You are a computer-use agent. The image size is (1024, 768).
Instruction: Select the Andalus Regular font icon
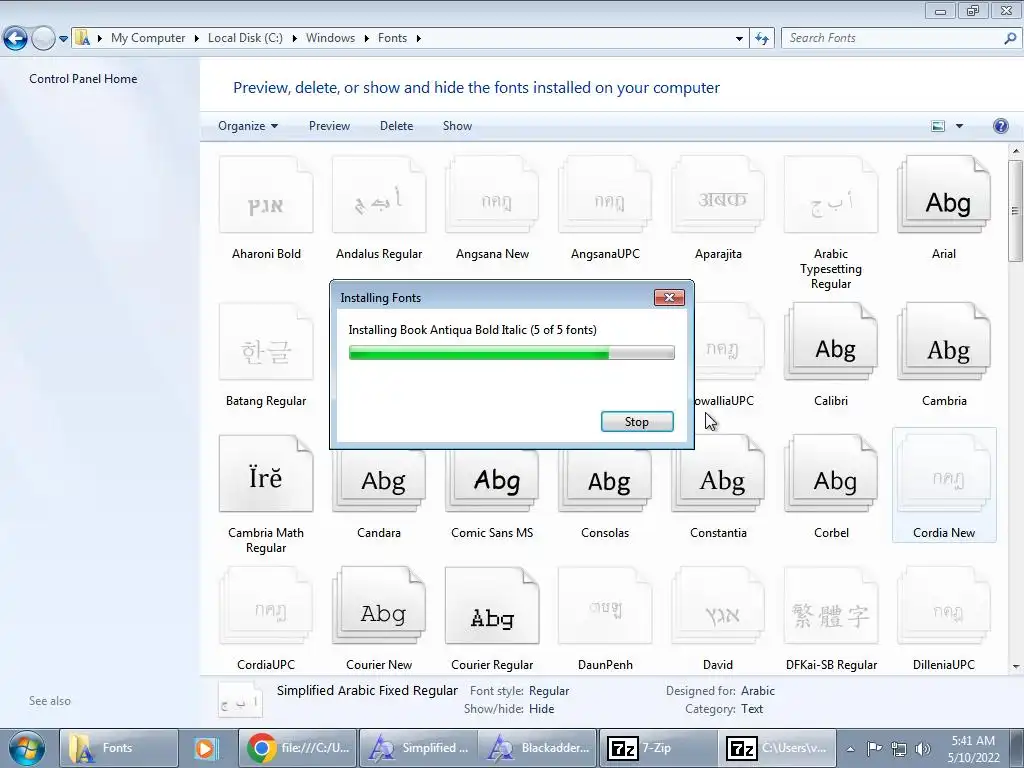[379, 195]
